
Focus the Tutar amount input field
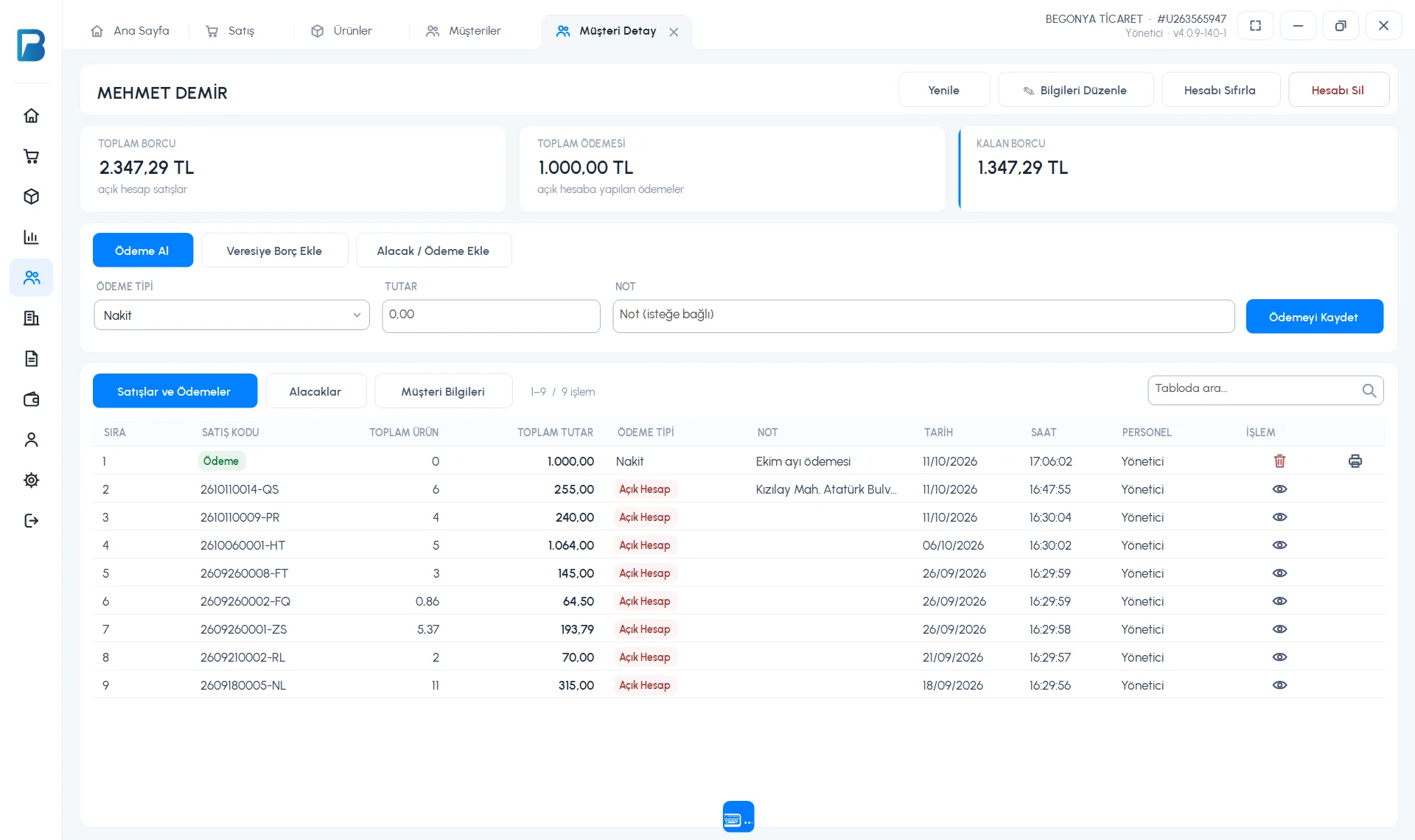coord(491,315)
